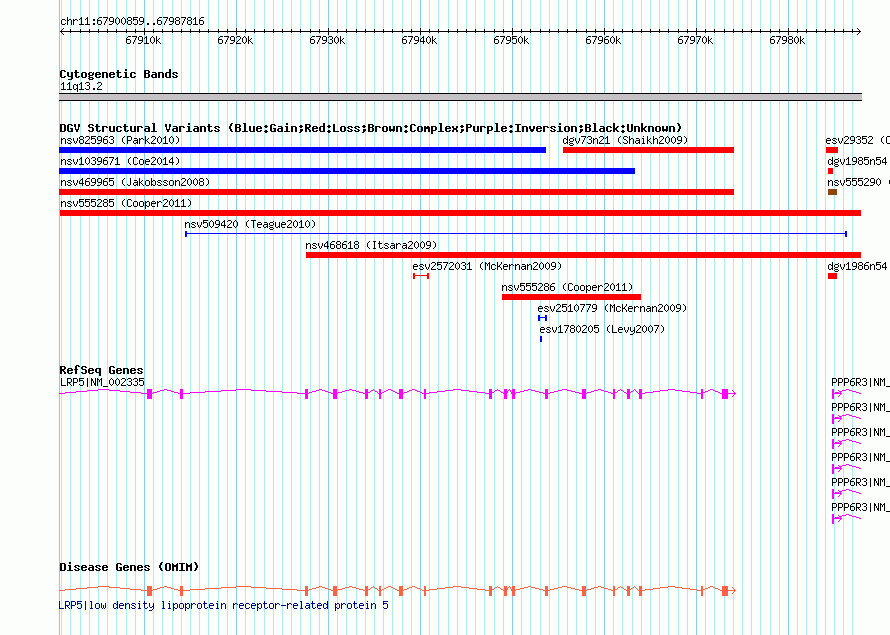Click the nsv509420 (Teague2010) label text
The image size is (890, 635).
coord(250,224)
